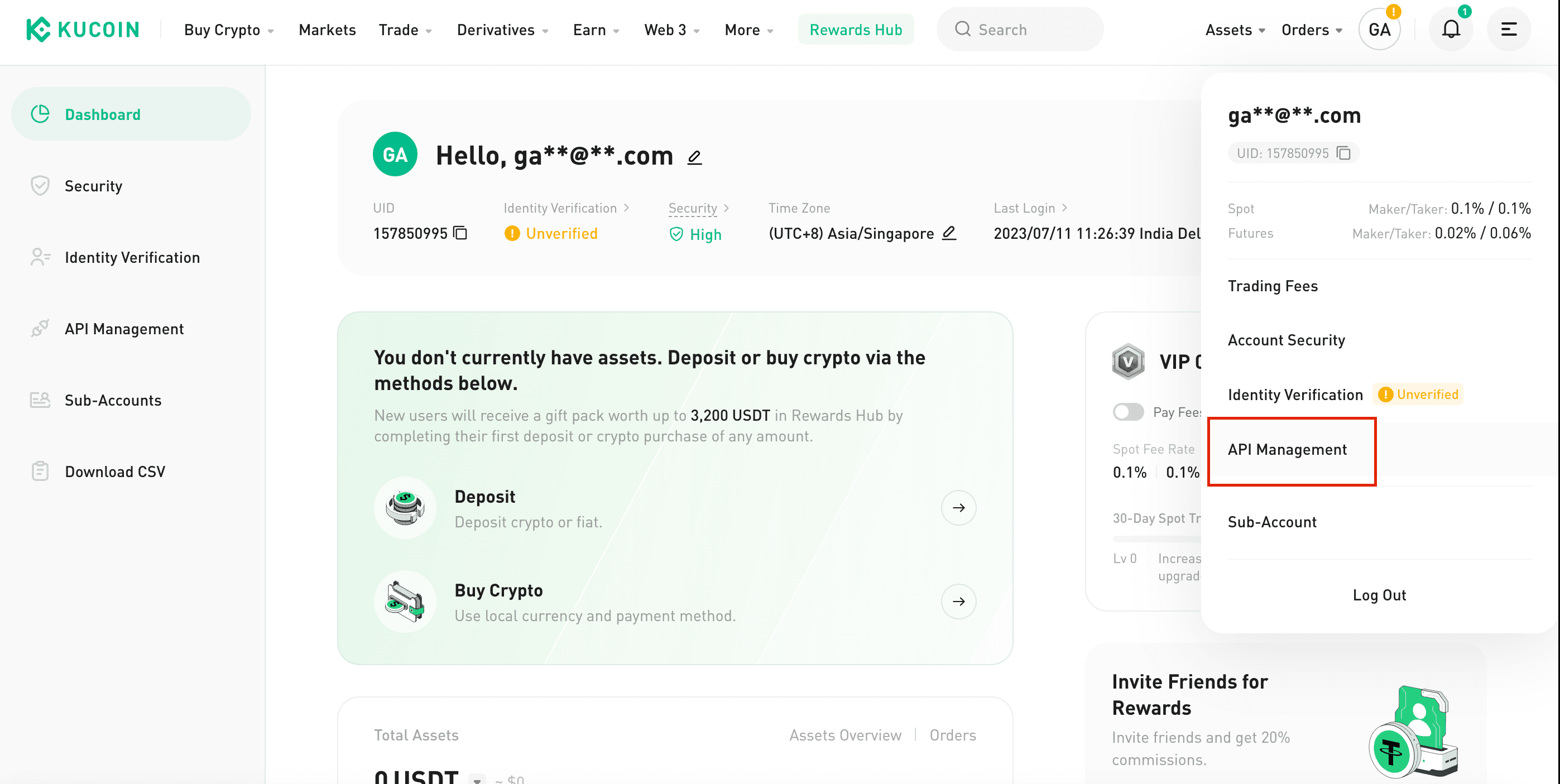This screenshot has height=784, width=1560.
Task: Open the Orders link near Total Assets
Action: (x=953, y=735)
